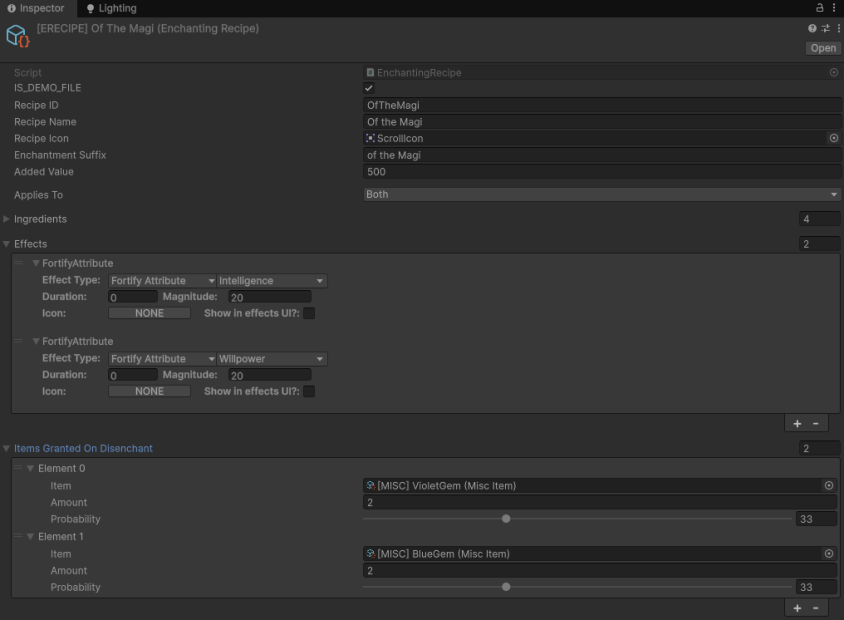Click BlueGem Probability value field 33
844x620 pixels.
817,588
